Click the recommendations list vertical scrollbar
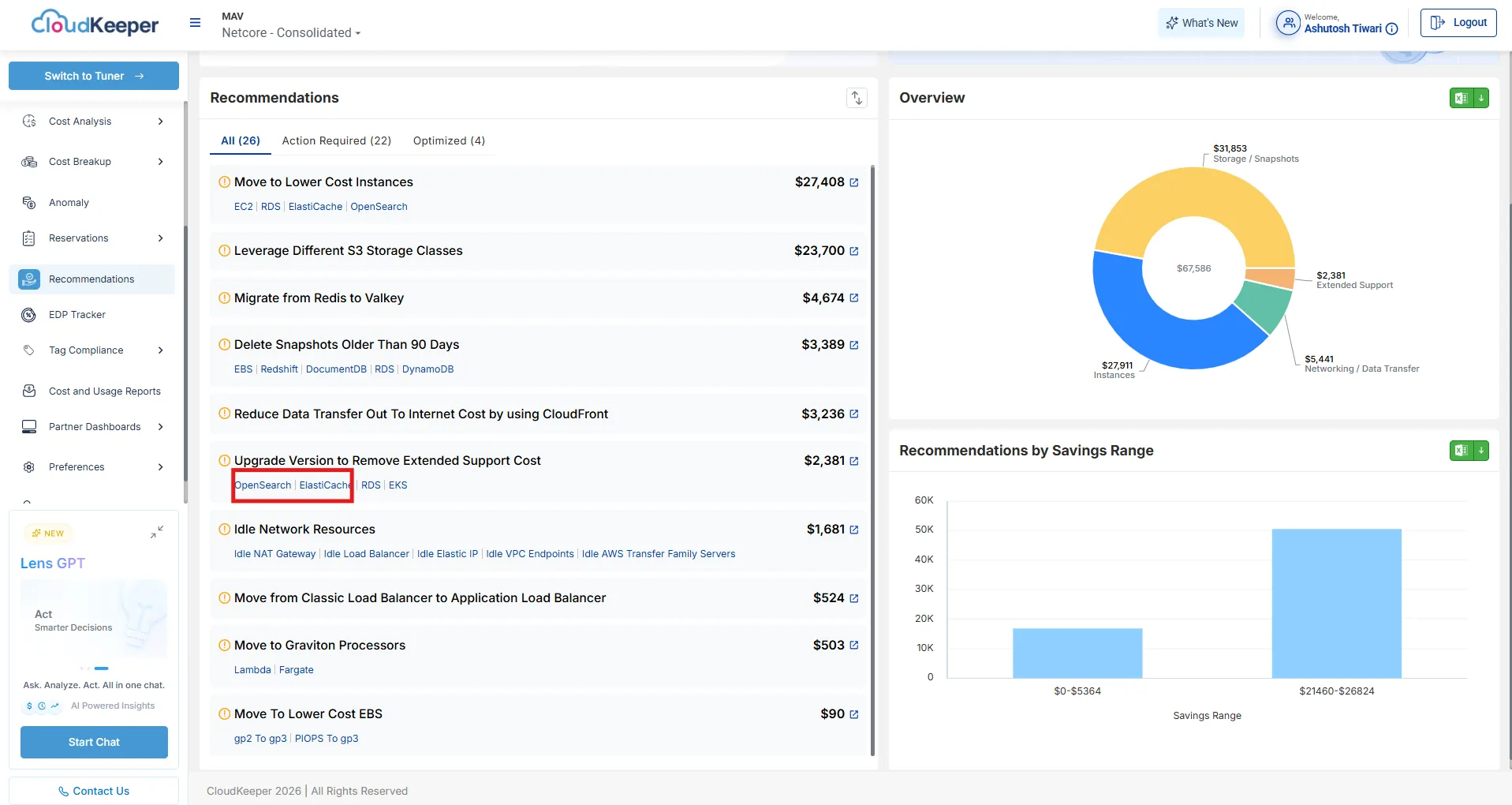Viewport: 1512px width, 805px height. (x=872, y=460)
